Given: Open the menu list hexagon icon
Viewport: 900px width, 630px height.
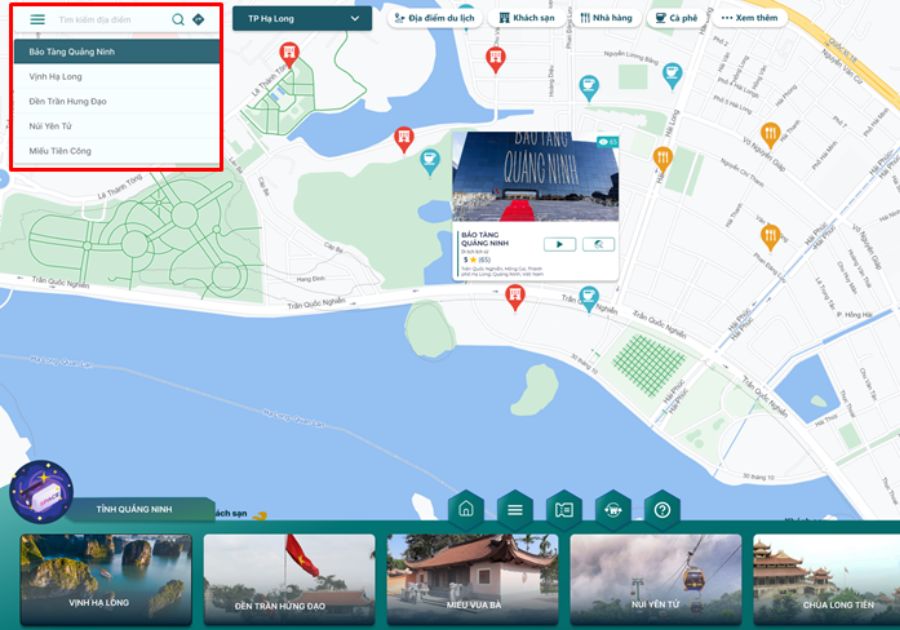Looking at the screenshot, I should click(514, 508).
